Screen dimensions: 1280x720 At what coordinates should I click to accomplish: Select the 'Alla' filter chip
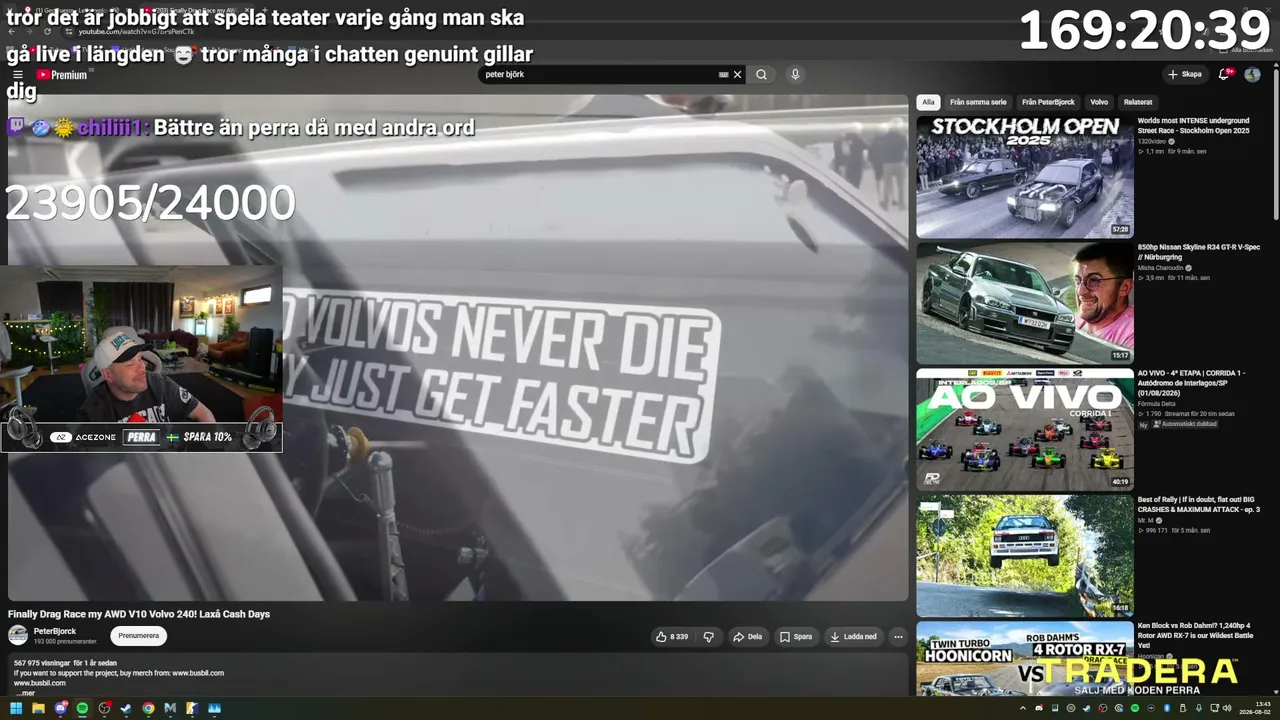(928, 102)
